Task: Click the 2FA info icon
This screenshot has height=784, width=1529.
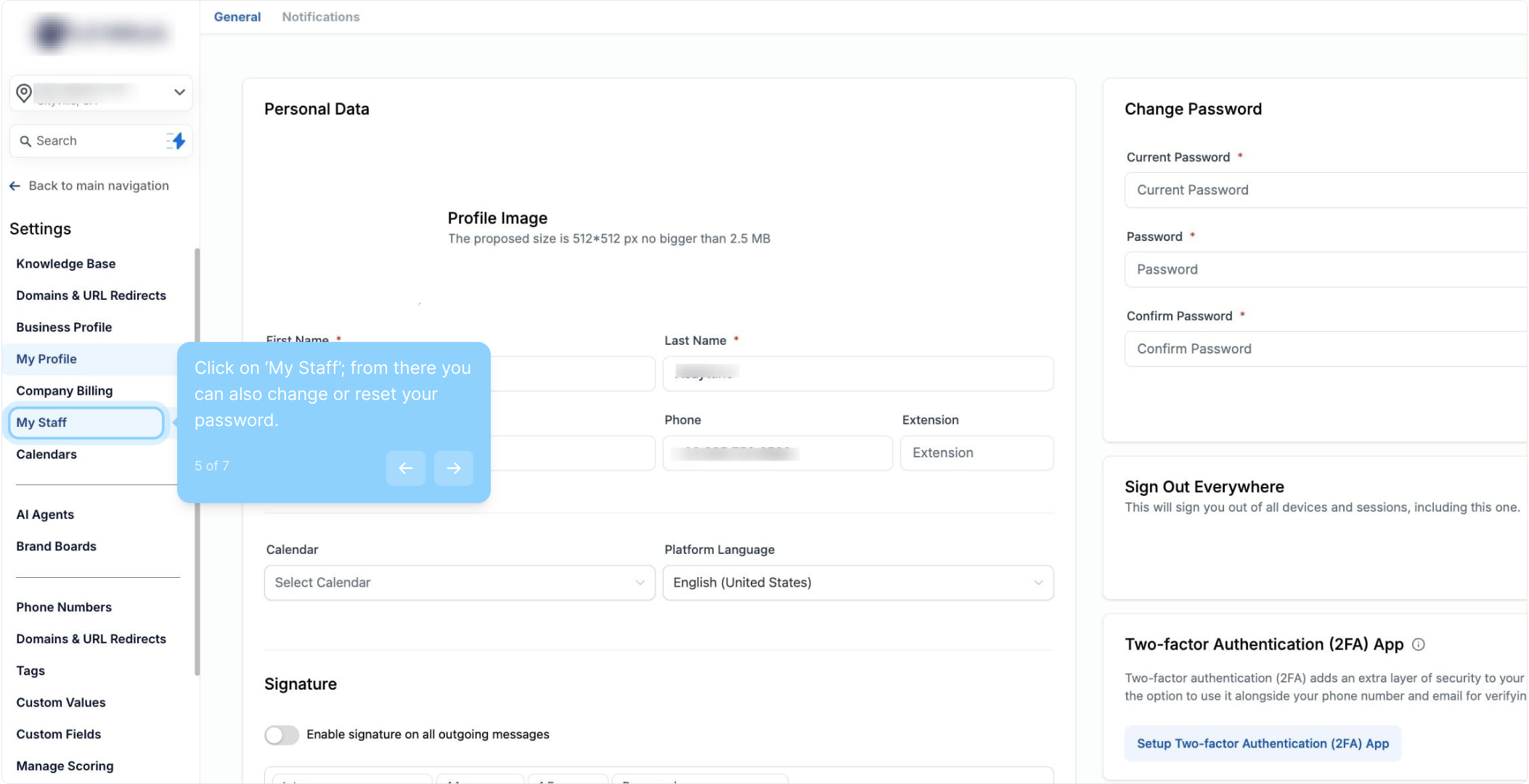Action: click(x=1418, y=645)
